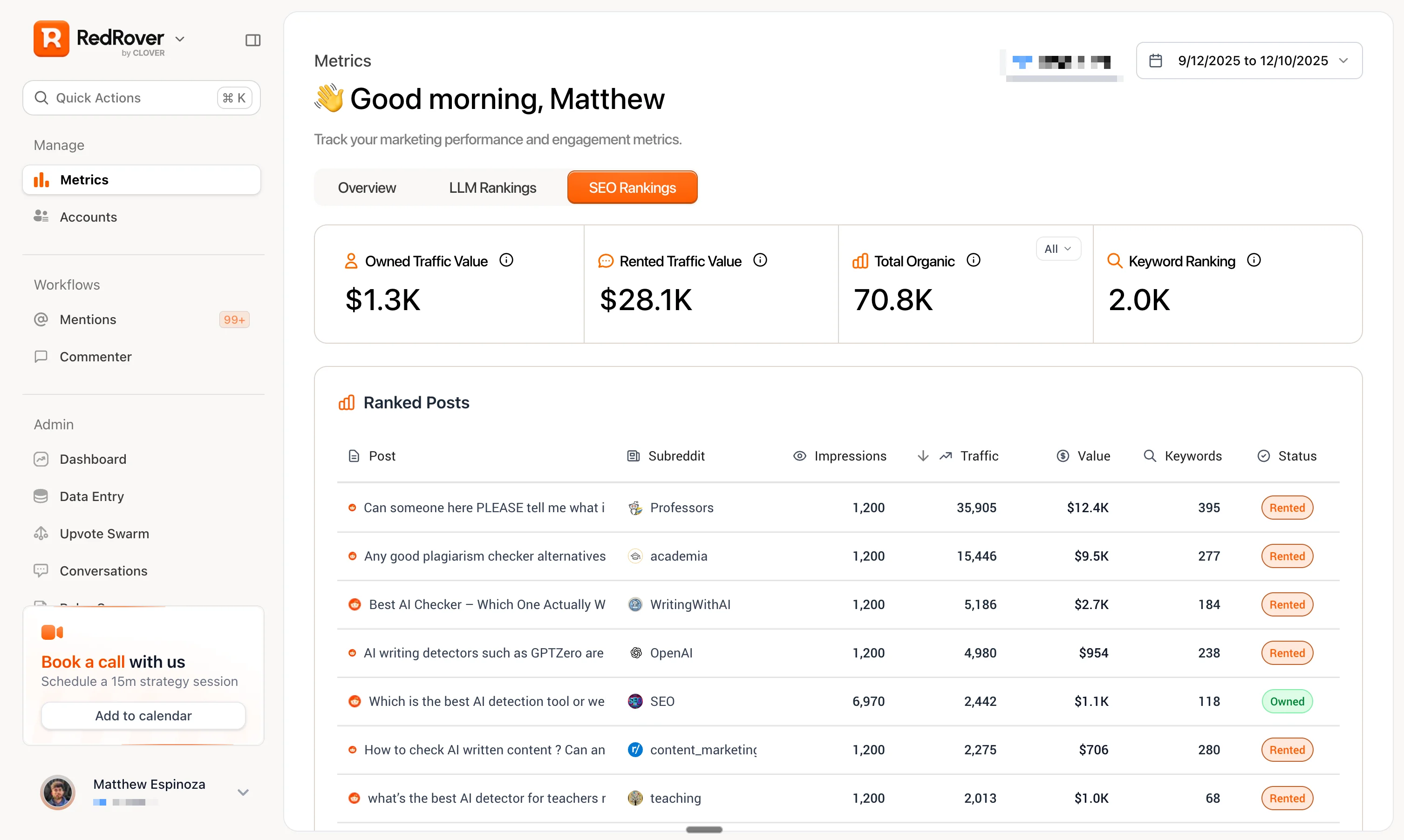Open the RedRover workspace dropdown chevron
This screenshot has width=1404, height=840.
[x=180, y=39]
